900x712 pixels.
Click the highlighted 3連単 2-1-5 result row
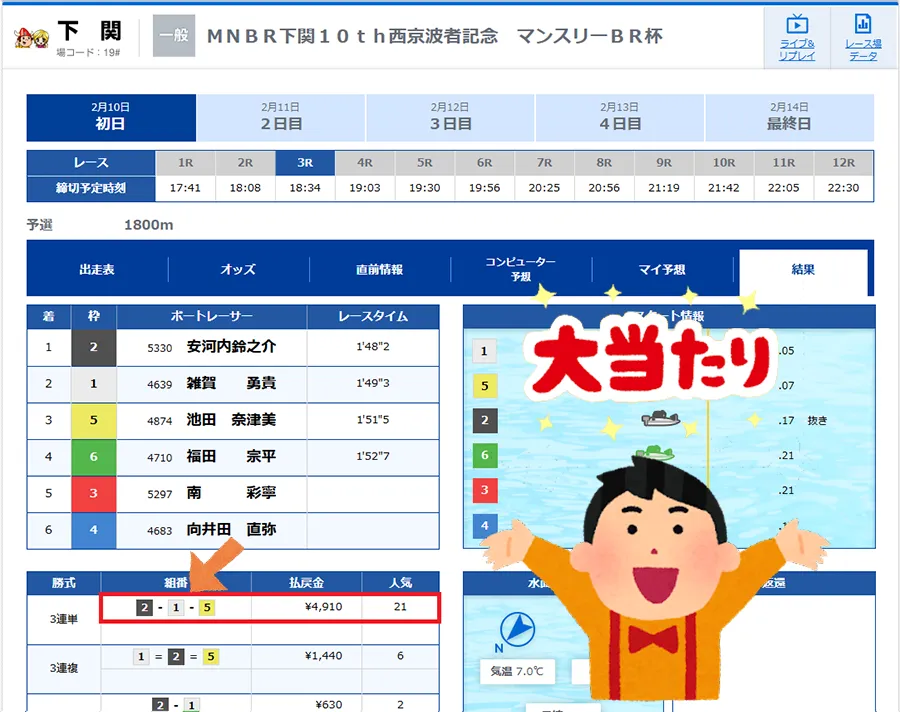pos(270,607)
